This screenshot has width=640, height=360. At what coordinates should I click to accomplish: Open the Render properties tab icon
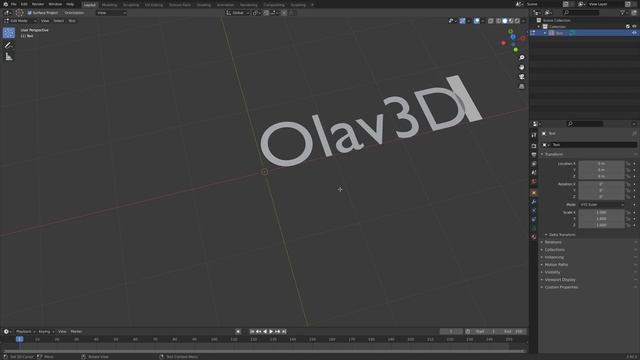tap(534, 146)
